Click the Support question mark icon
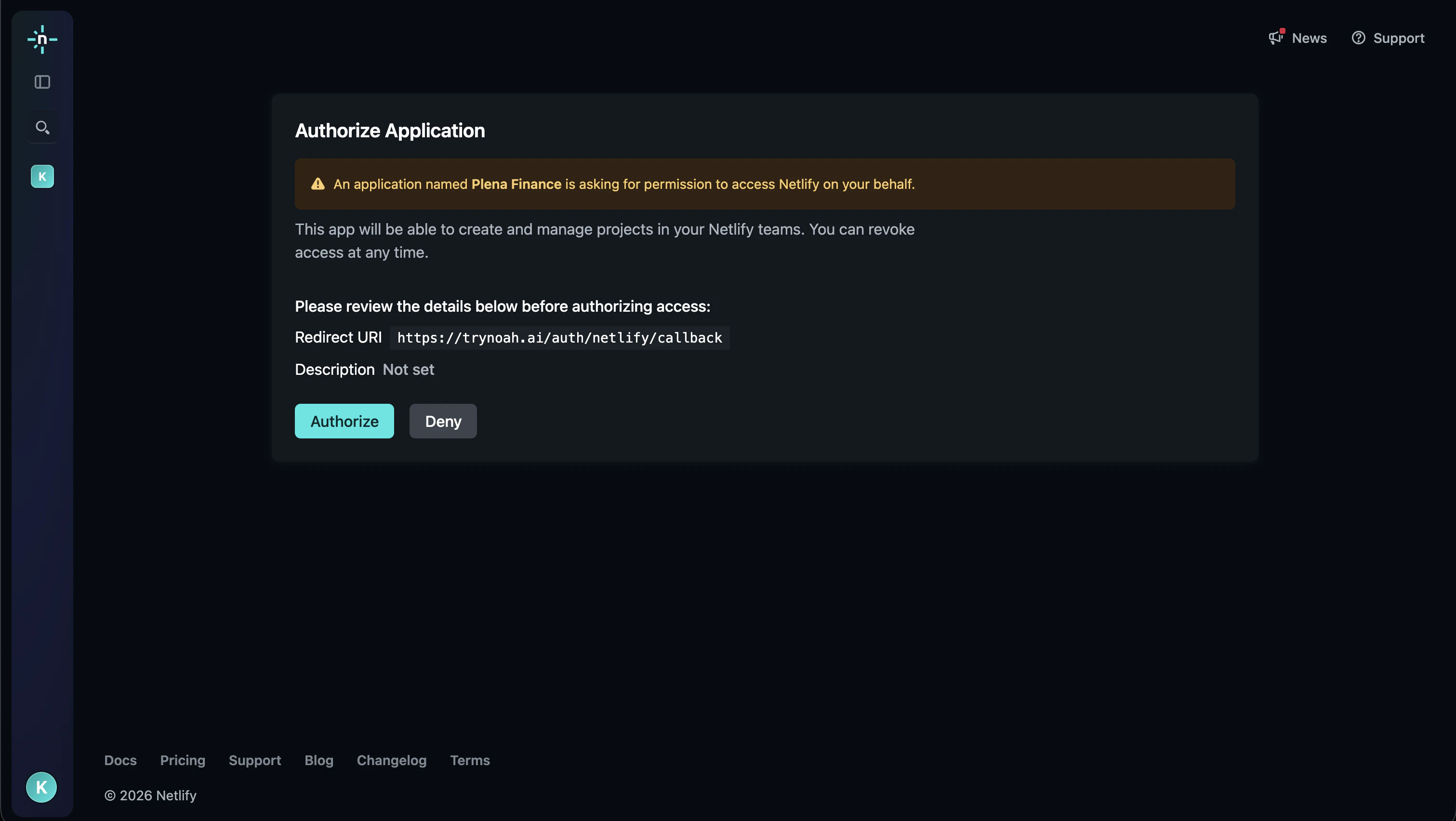The image size is (1456, 821). [x=1359, y=37]
